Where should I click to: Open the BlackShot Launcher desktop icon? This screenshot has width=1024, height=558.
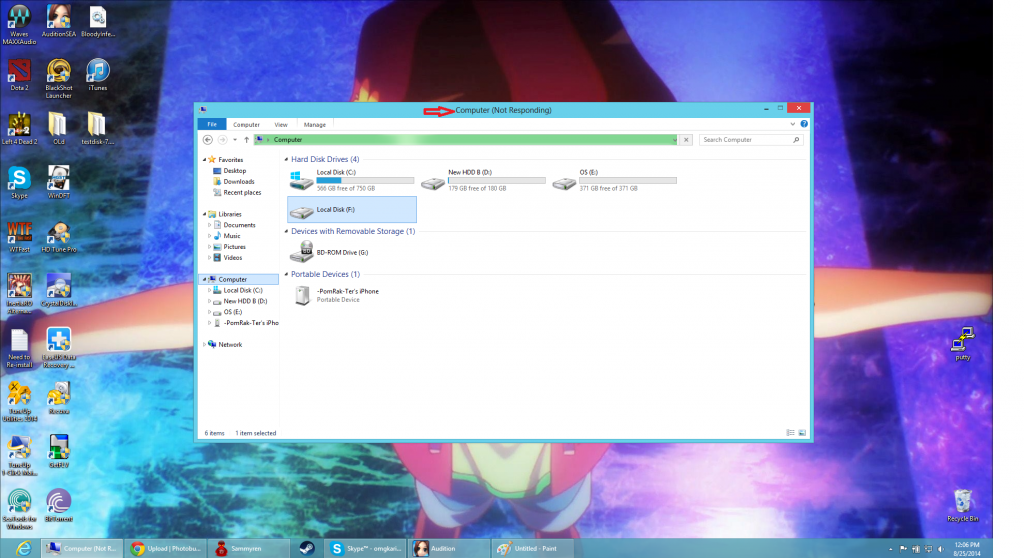(x=58, y=78)
